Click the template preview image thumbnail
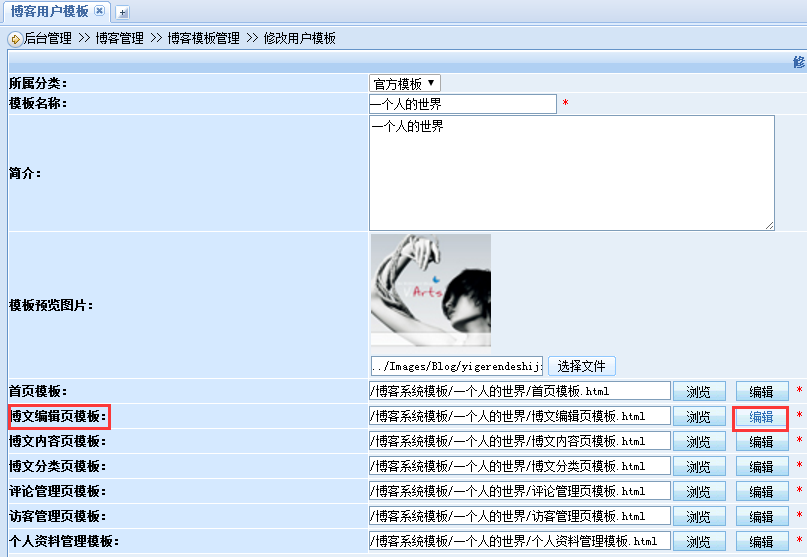807x557 pixels. 430,290
